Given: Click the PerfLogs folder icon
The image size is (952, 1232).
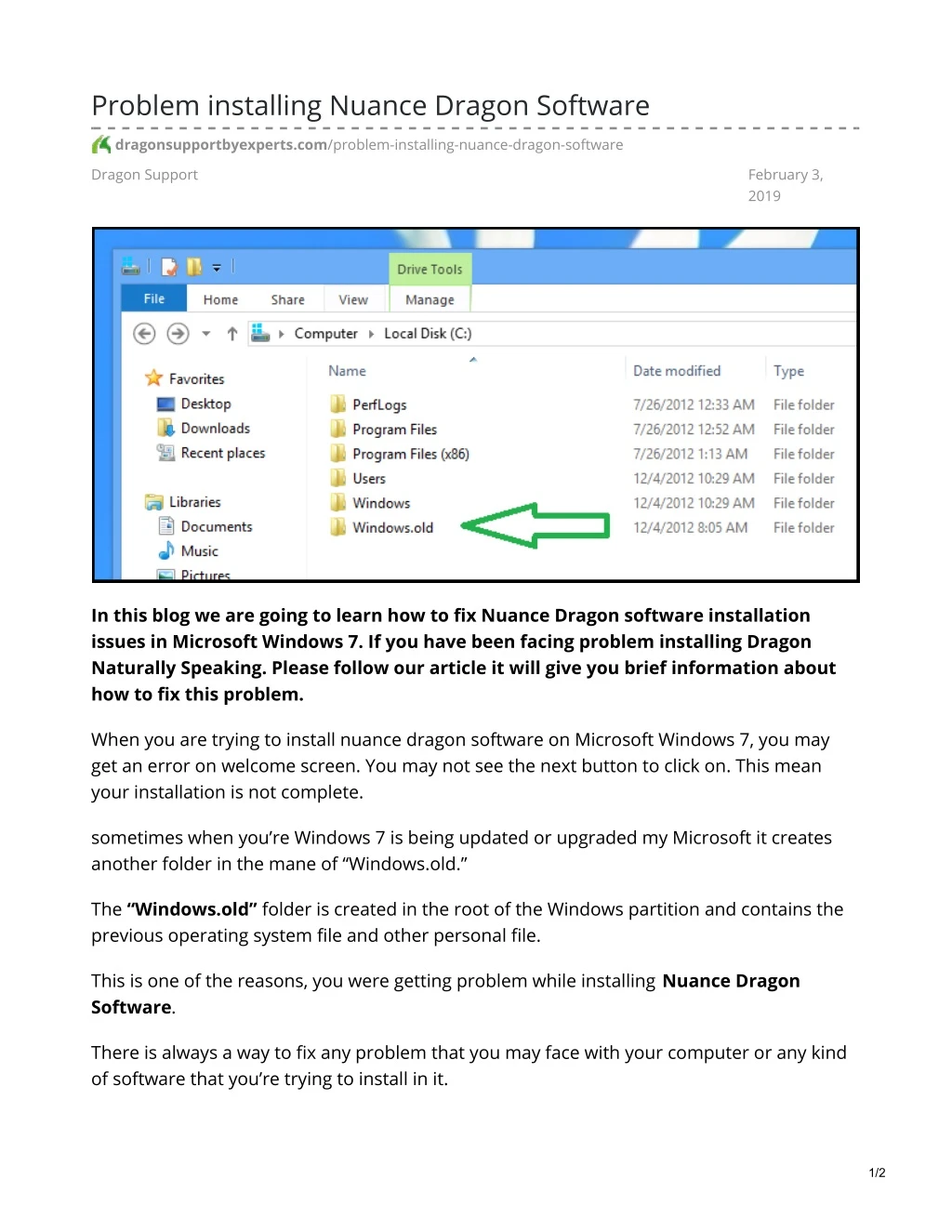Looking at the screenshot, I should click(338, 404).
